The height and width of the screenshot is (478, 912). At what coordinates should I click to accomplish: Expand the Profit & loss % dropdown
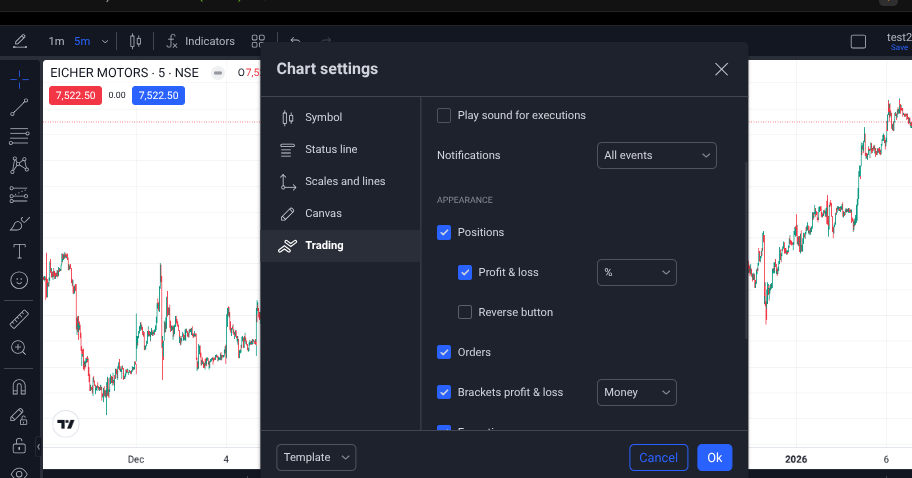(636, 272)
